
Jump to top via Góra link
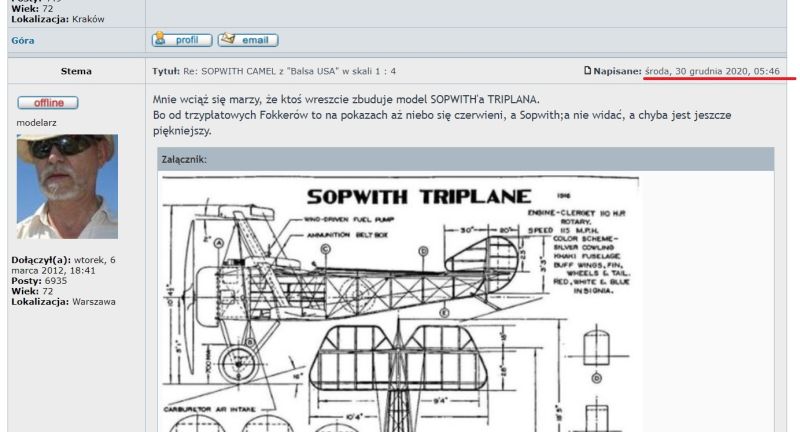tap(23, 40)
